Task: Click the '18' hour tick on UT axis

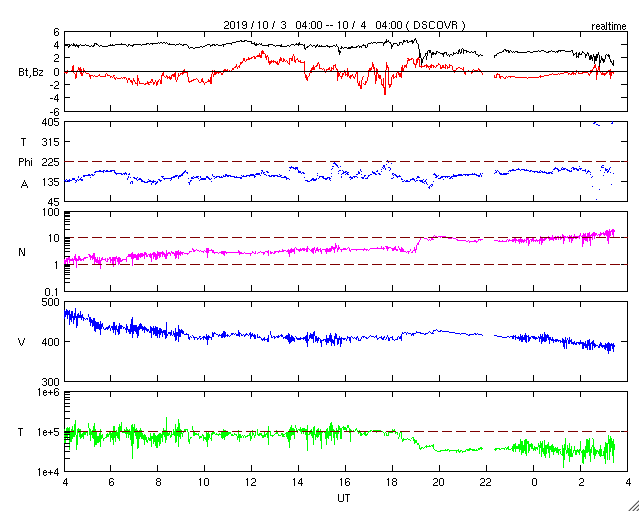Action: point(392,484)
